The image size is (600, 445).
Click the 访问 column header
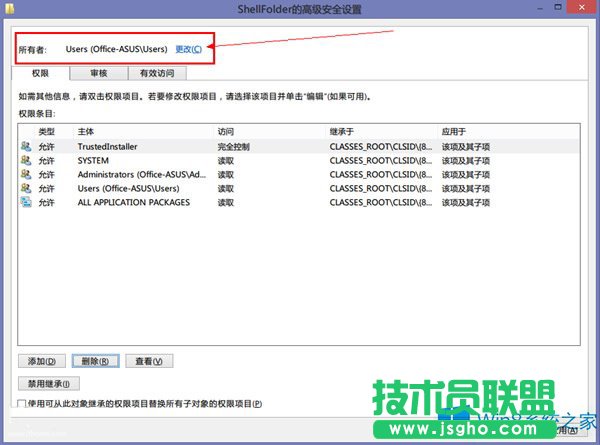(x=226, y=131)
